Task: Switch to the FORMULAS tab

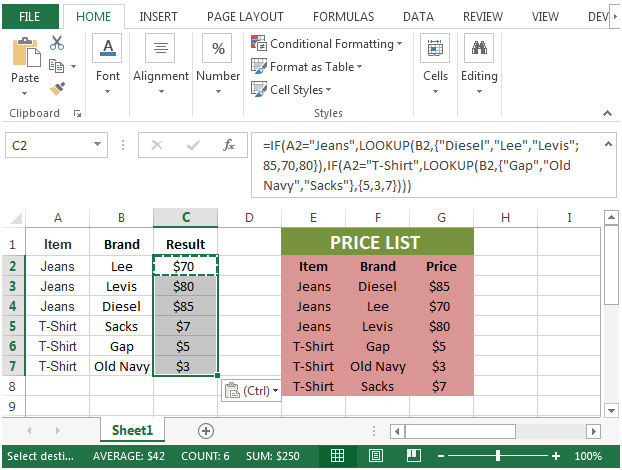Action: pos(344,17)
